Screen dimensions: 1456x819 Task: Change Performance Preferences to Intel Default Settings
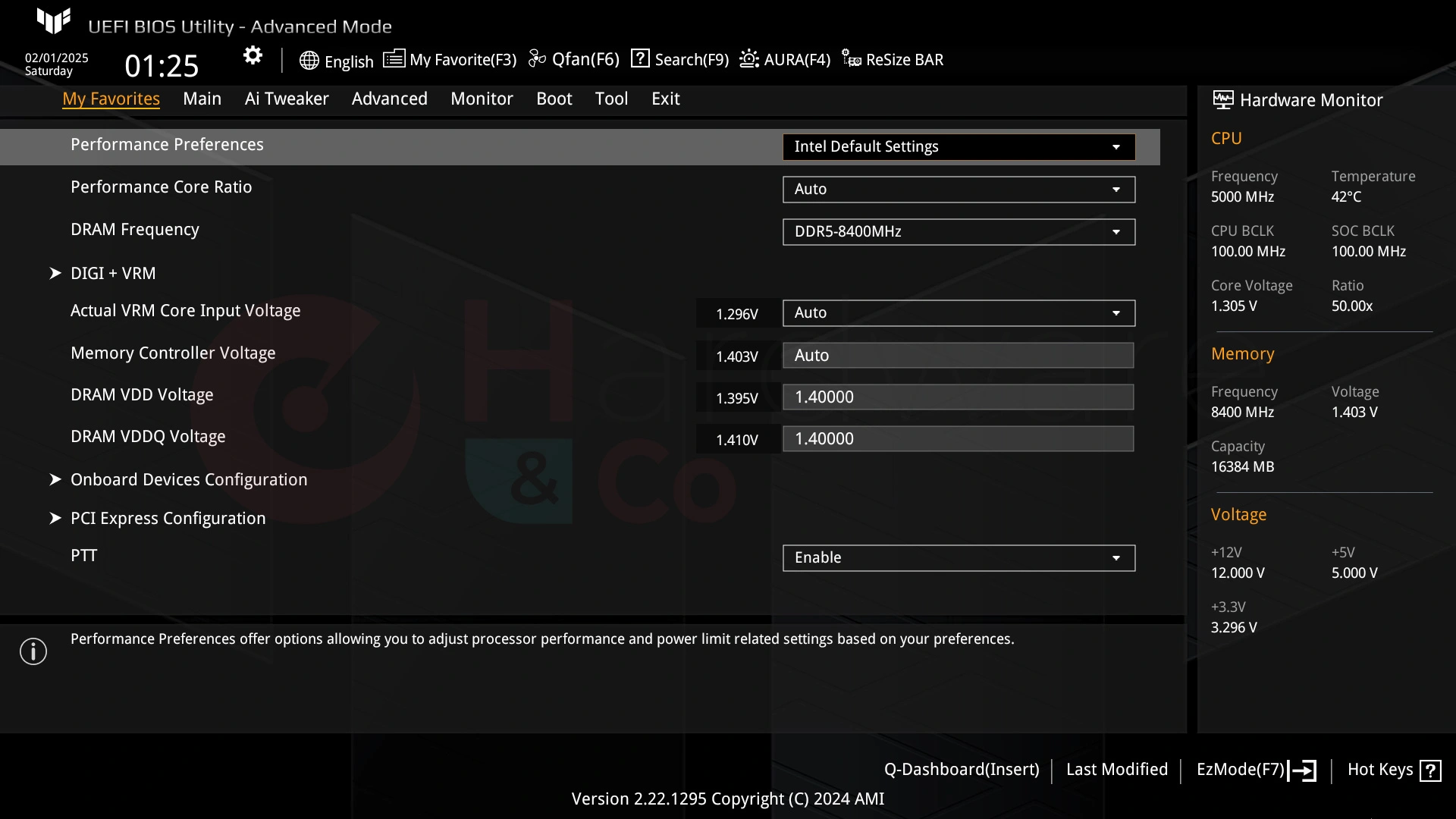pos(958,146)
